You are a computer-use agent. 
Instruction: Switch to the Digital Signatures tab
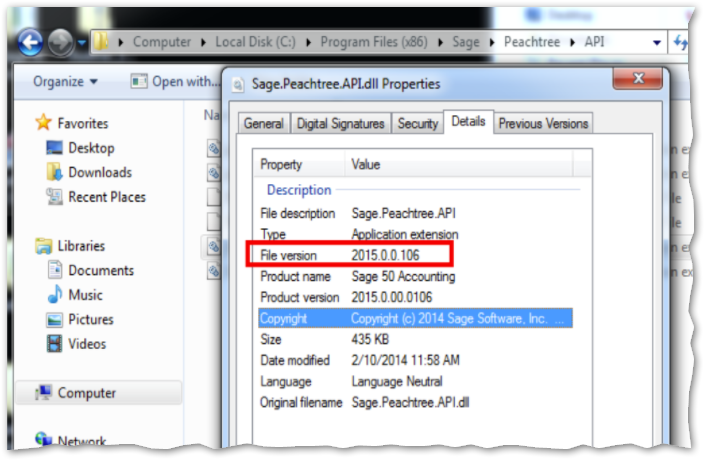point(340,123)
